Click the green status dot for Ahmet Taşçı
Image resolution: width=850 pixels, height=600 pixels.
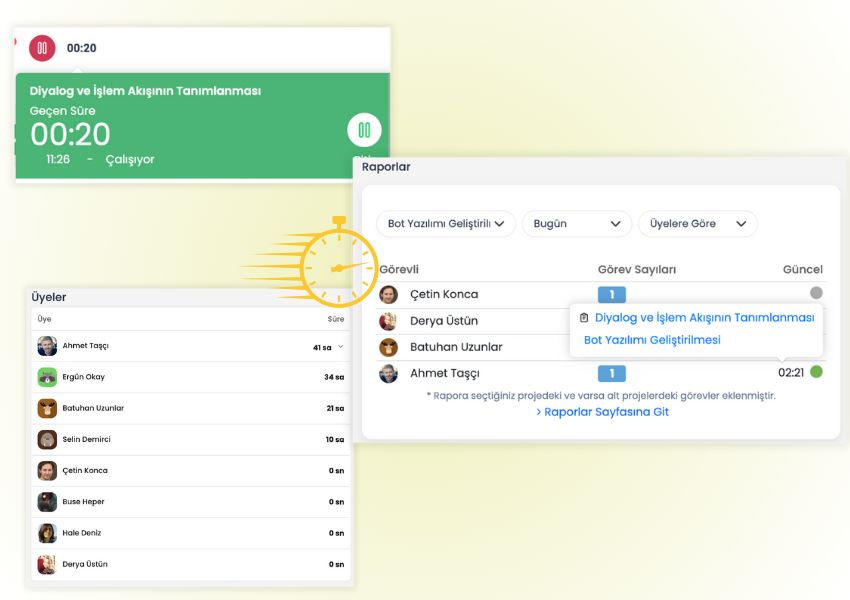816,372
